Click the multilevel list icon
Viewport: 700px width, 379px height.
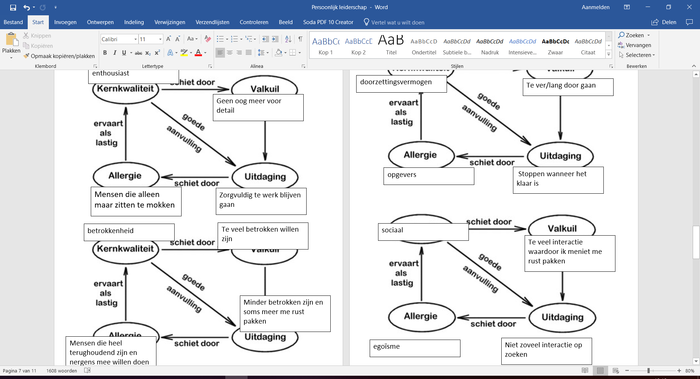coord(249,39)
